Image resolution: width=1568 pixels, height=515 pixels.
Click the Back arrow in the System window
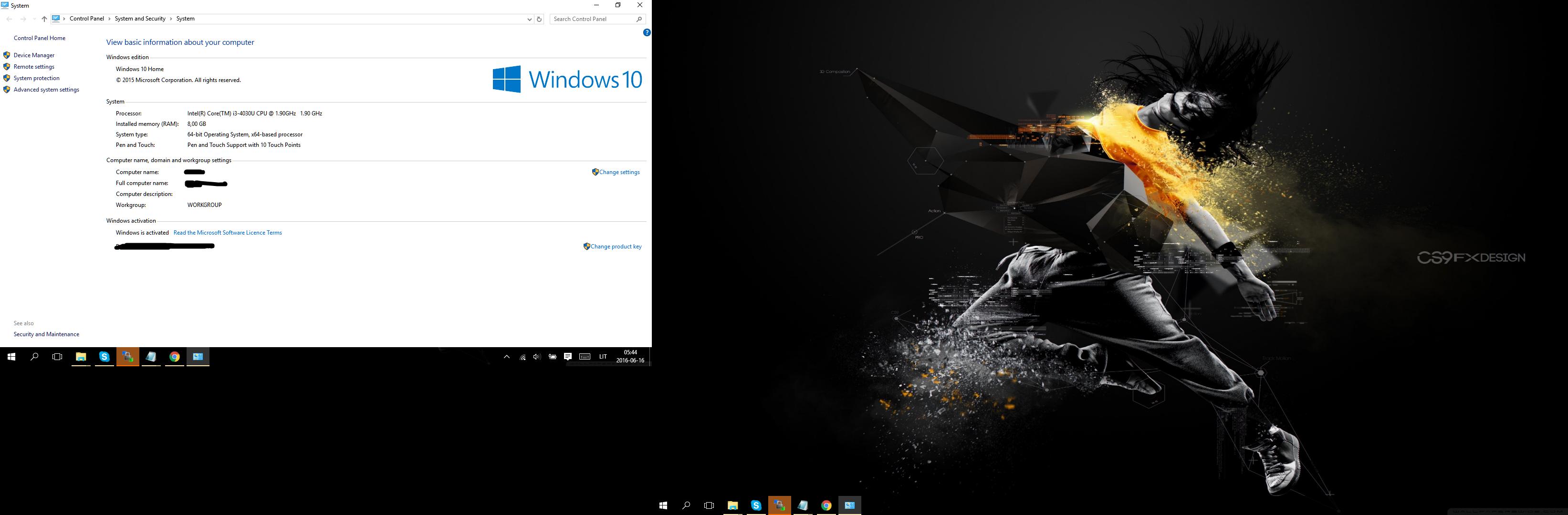click(x=9, y=19)
